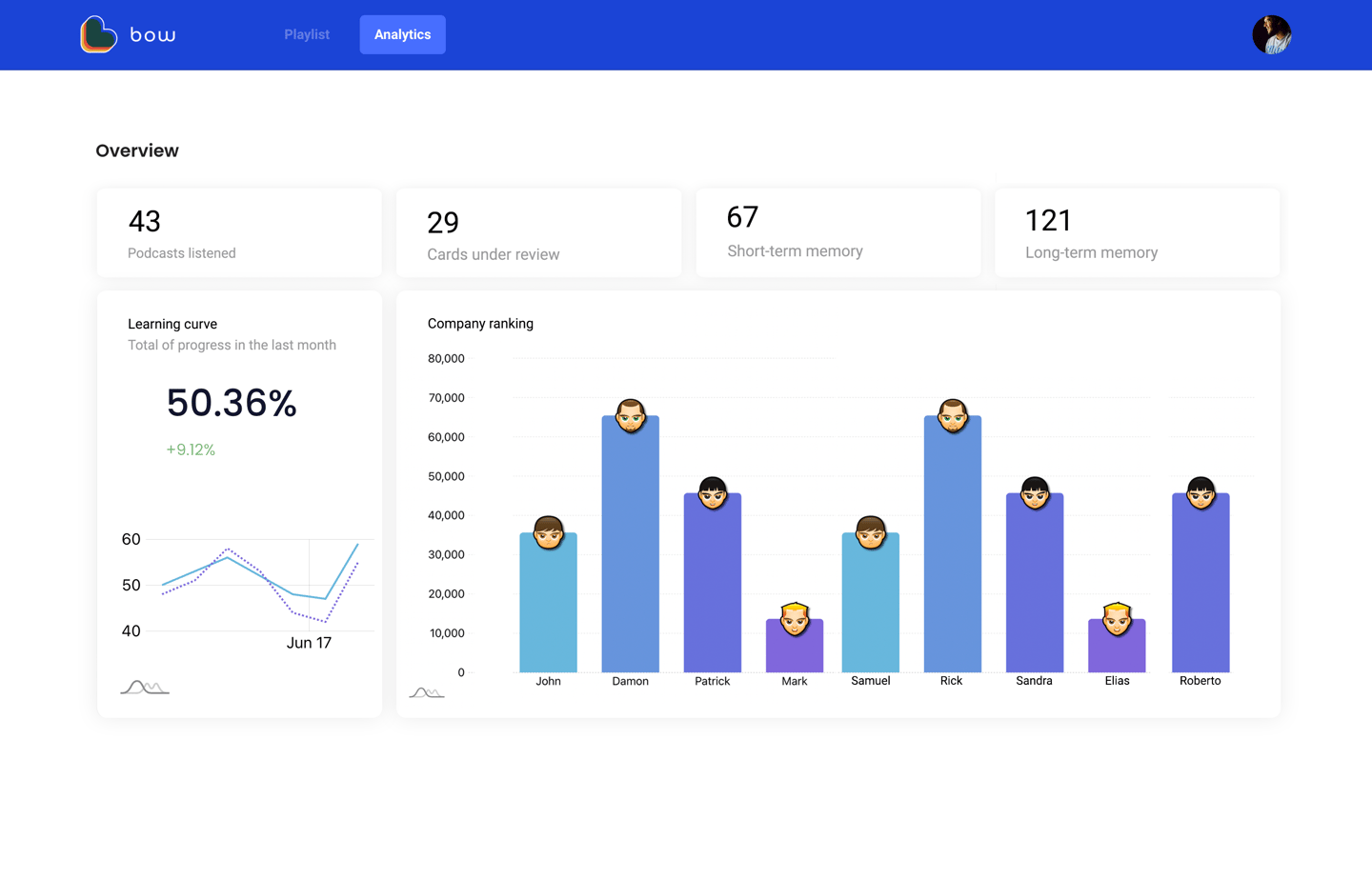Click the John name label under chart
The image size is (1372, 879).
[548, 681]
